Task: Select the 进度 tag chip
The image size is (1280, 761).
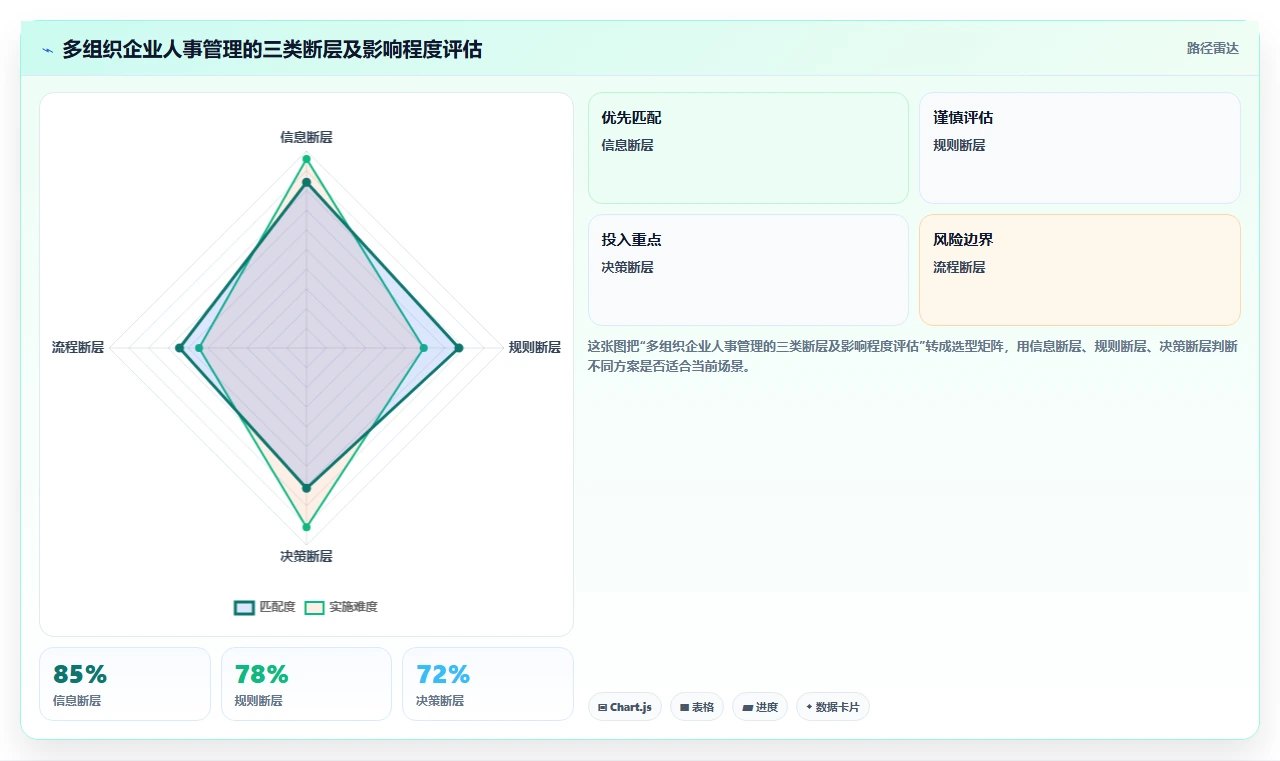Action: (760, 707)
